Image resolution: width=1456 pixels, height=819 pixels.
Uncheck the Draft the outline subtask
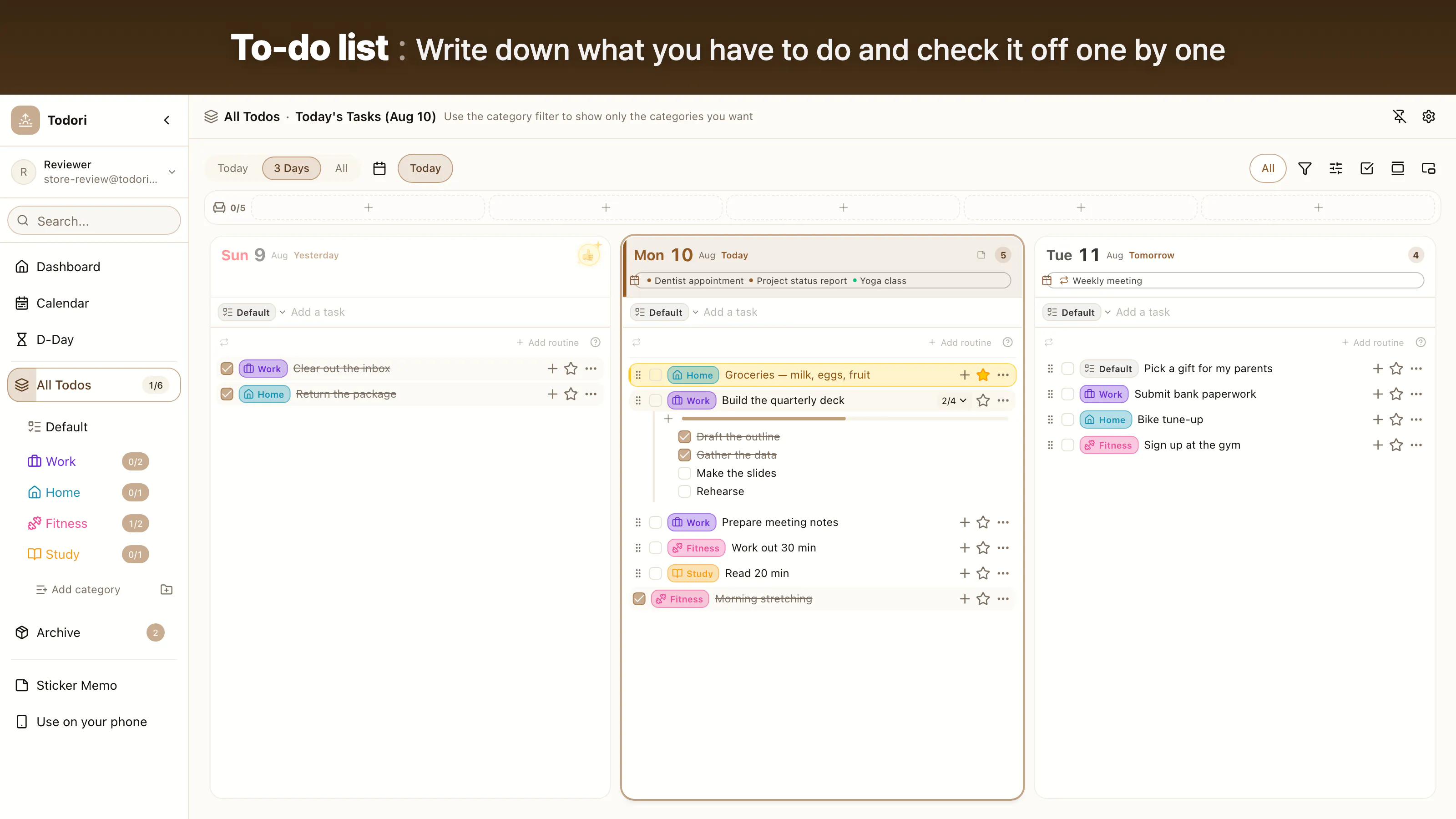coord(684,436)
